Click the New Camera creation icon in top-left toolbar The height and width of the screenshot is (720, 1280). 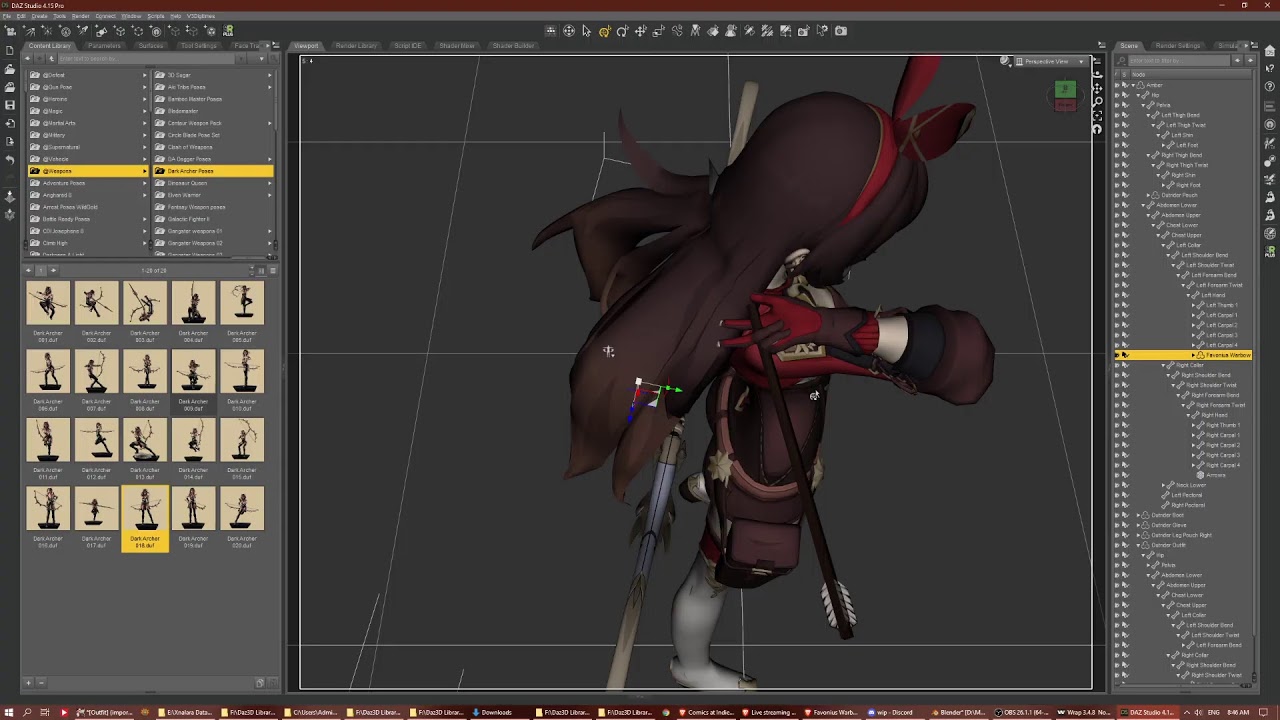tap(12, 31)
